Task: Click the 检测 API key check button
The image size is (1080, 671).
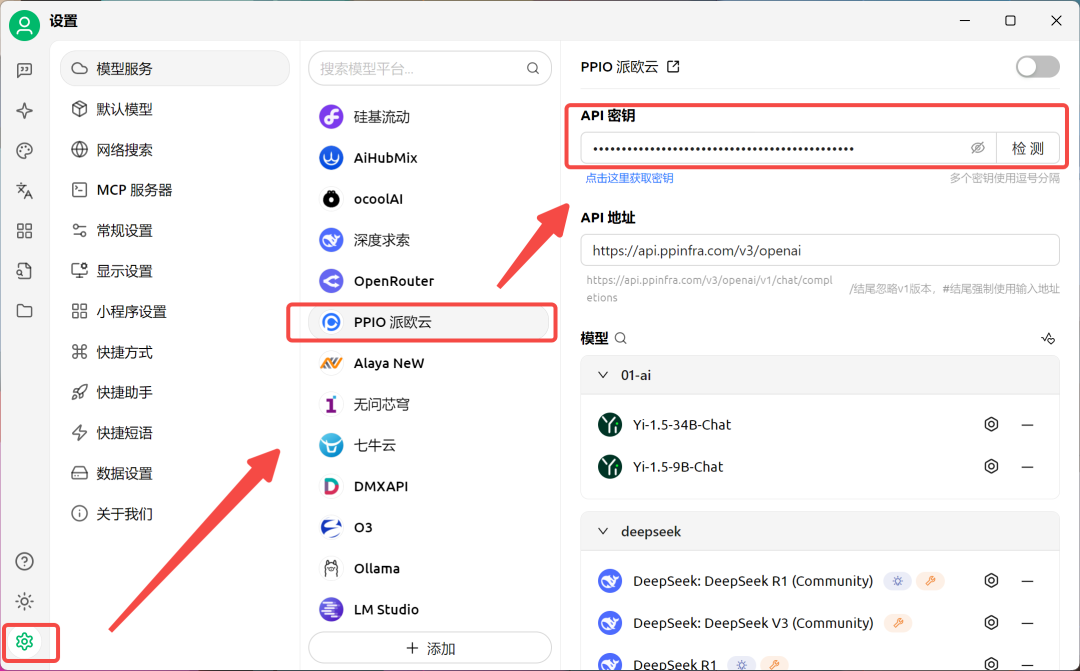Action: (1028, 148)
